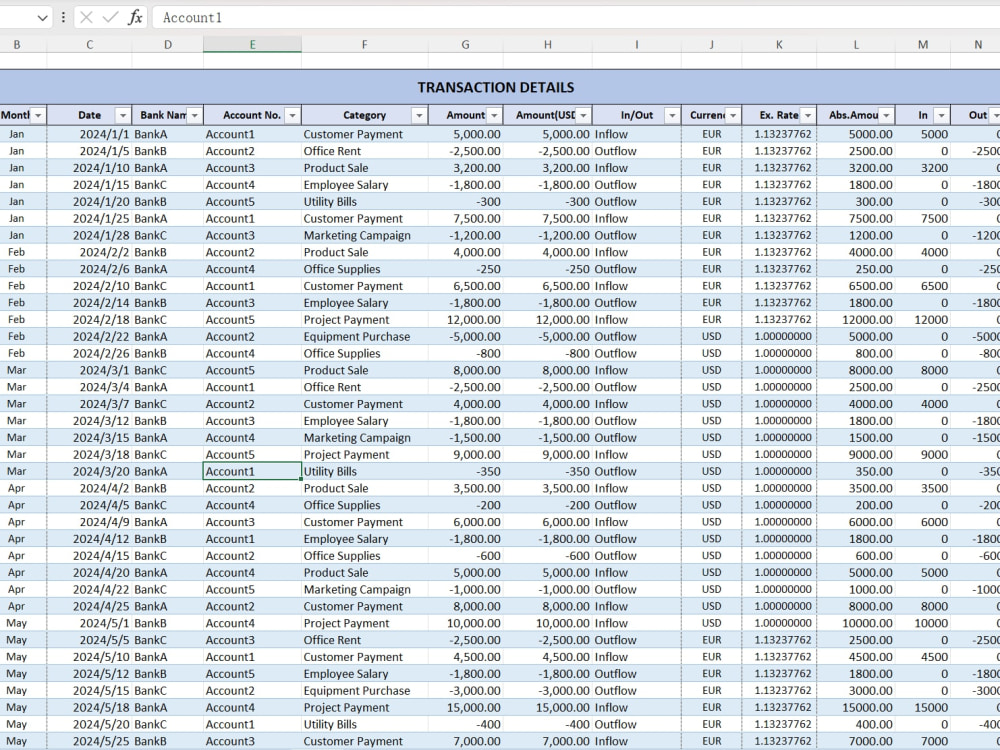Select column F header
This screenshot has height=750, width=1000.
coord(365,45)
